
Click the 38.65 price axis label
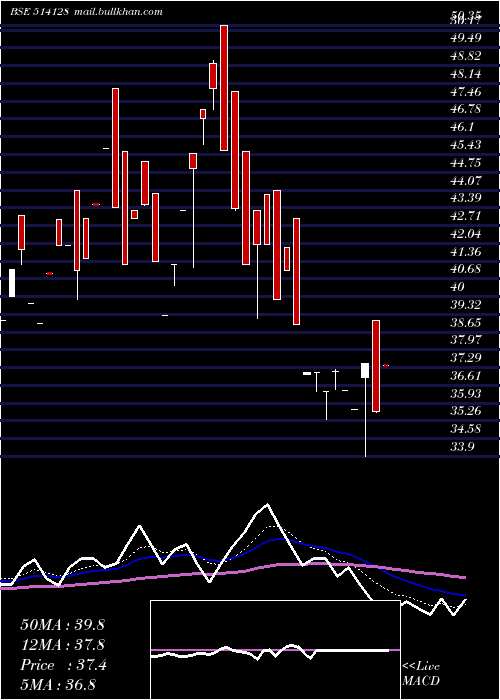pyautogui.click(x=466, y=323)
